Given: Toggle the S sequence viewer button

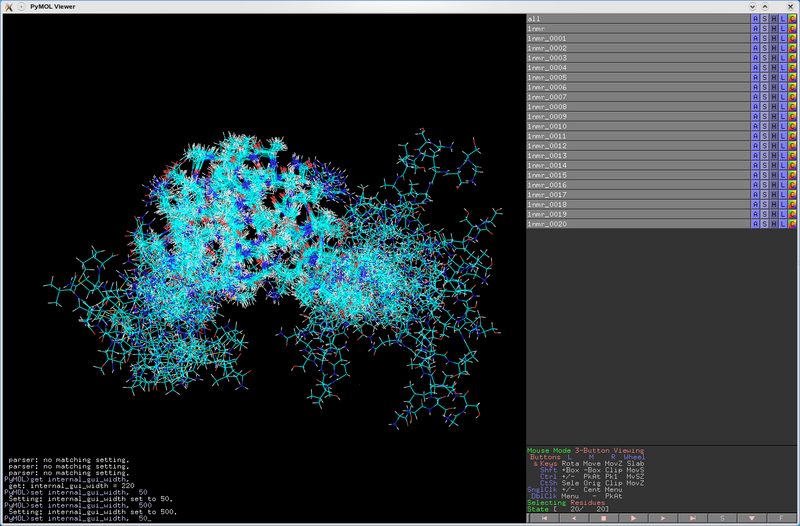Looking at the screenshot, I should (x=722, y=518).
